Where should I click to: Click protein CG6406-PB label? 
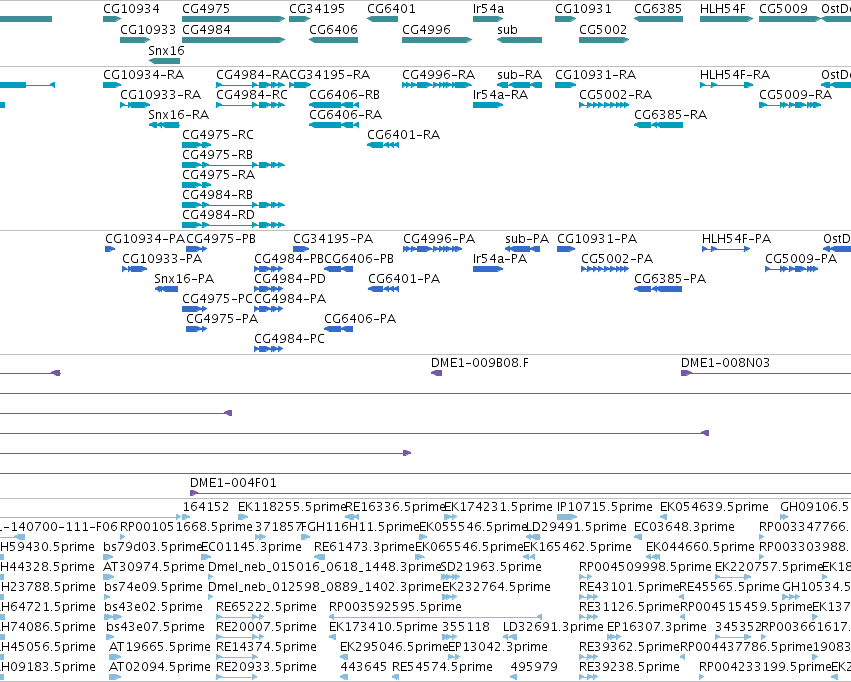pyautogui.click(x=359, y=259)
